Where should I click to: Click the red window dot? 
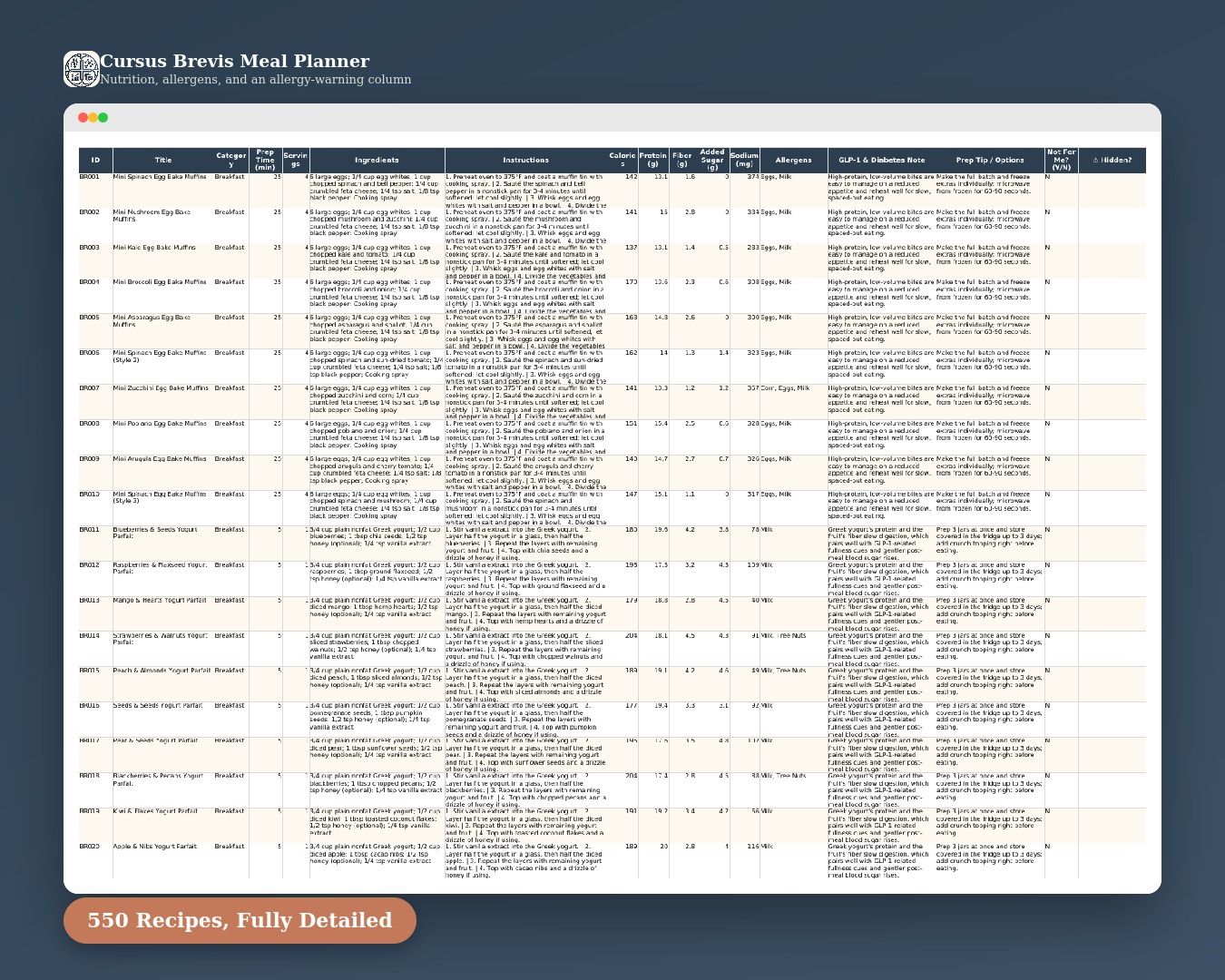point(83,117)
